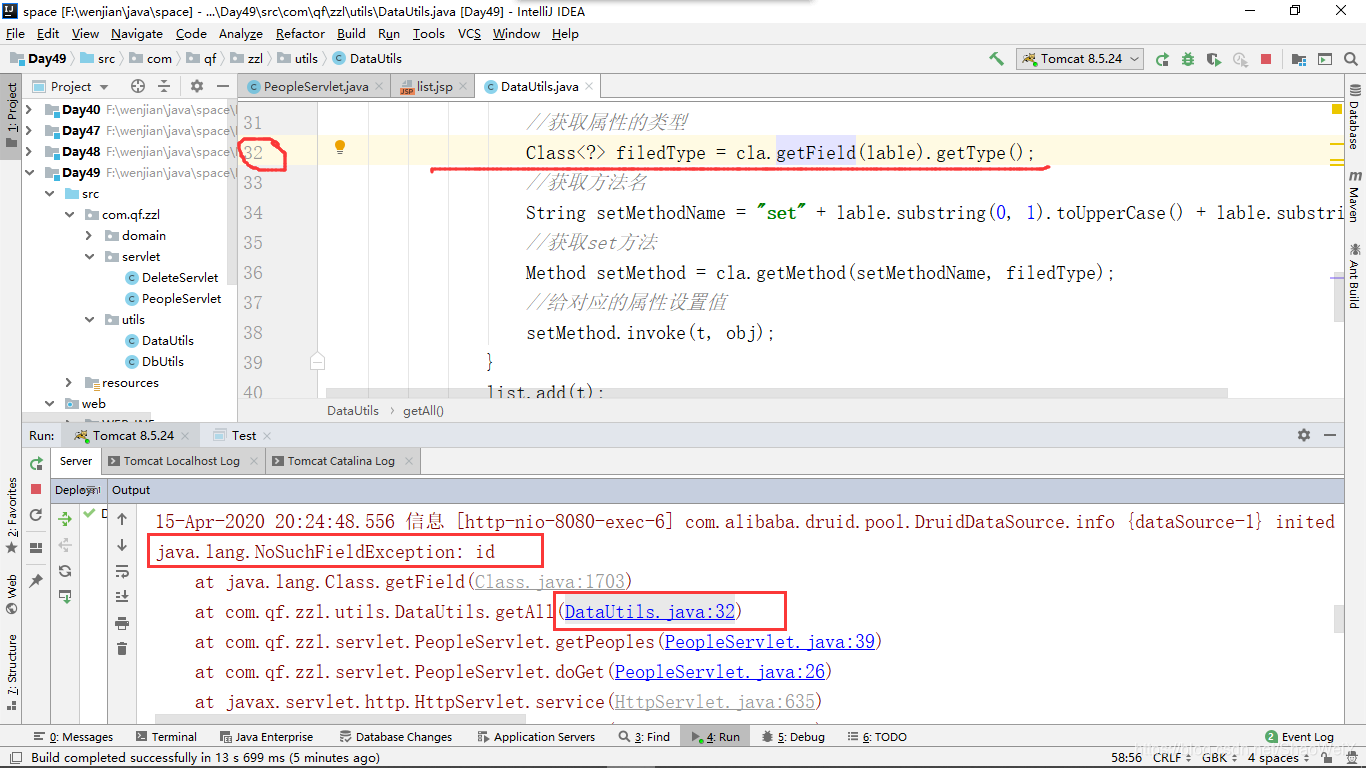Viewport: 1366px width, 768px height.
Task: Open Project panel settings gear
Action: (x=197, y=86)
